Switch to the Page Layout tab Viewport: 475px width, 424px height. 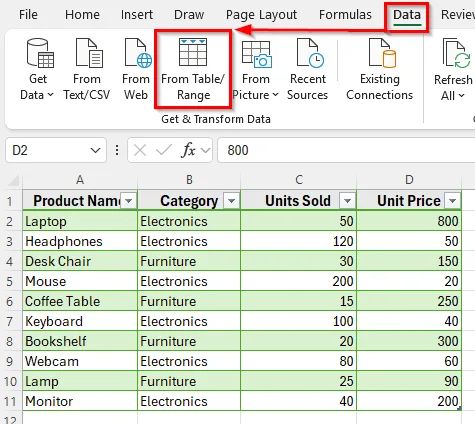coord(261,15)
